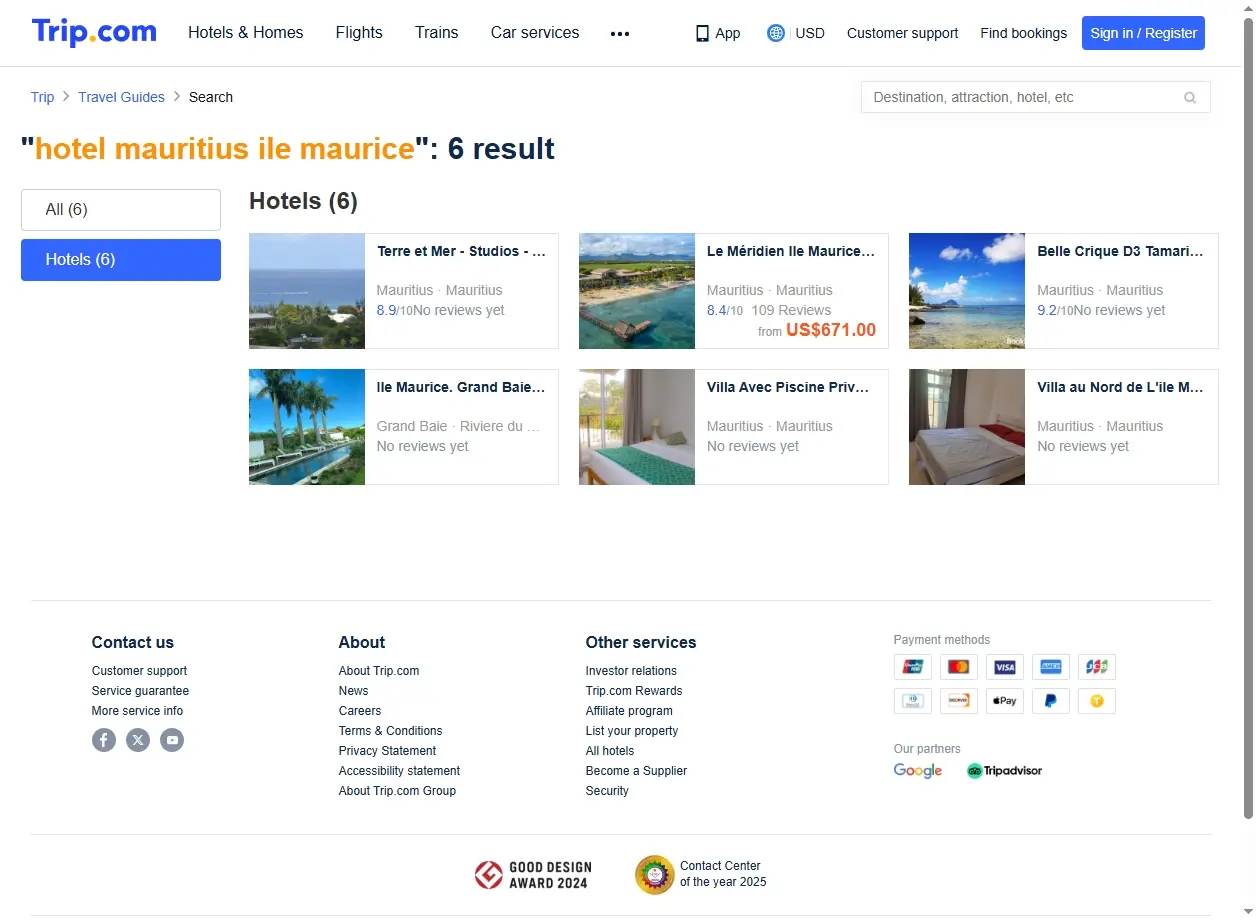Click the yellow T payment icon
Image resolution: width=1256 pixels, height=921 pixels.
1097,701
